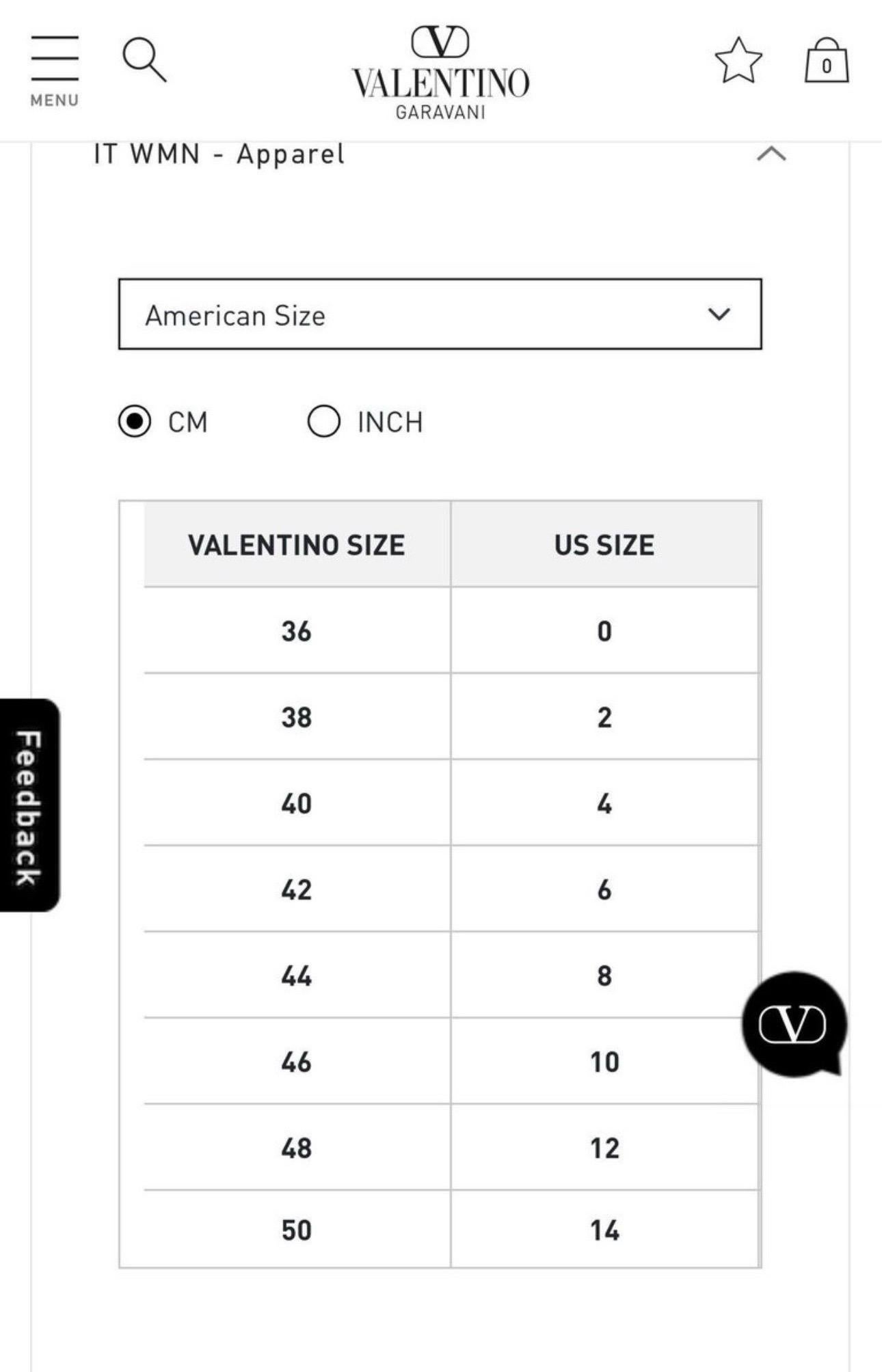Screen dimensions: 882x1372
Task: Click the VALENTINO SIZE column header
Action: 297,544
